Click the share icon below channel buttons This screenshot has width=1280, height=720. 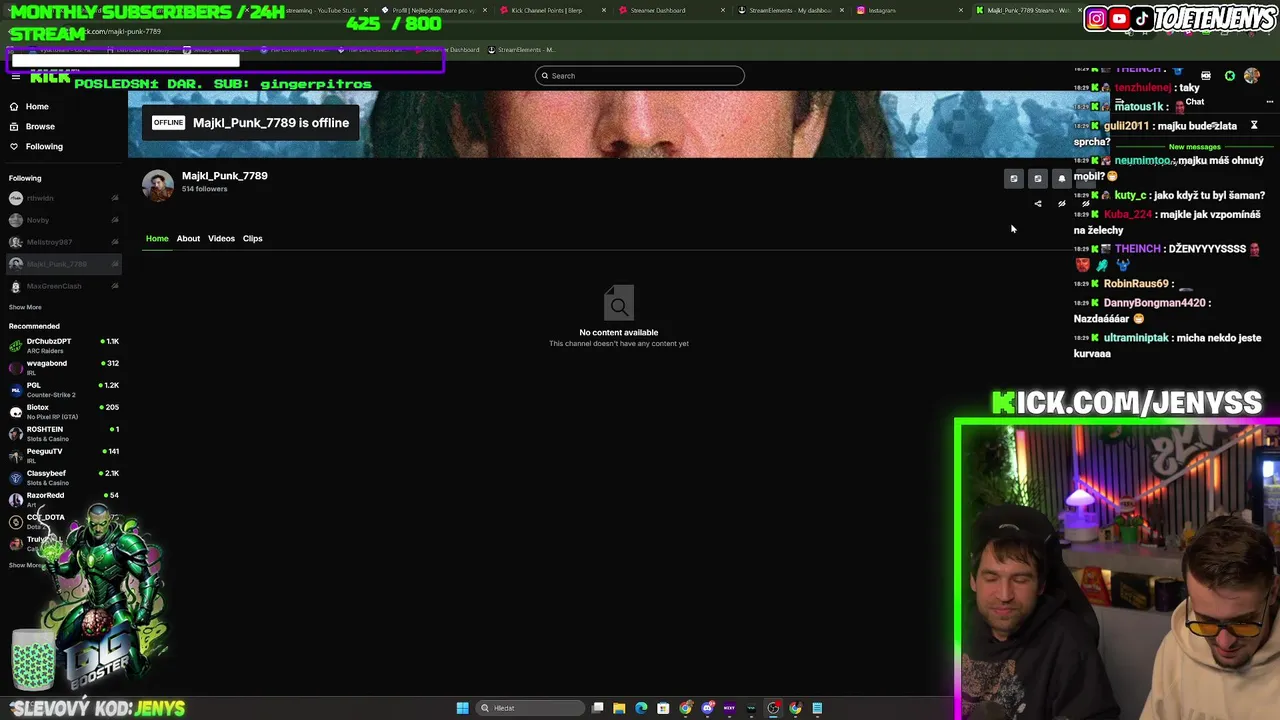coord(1038,204)
